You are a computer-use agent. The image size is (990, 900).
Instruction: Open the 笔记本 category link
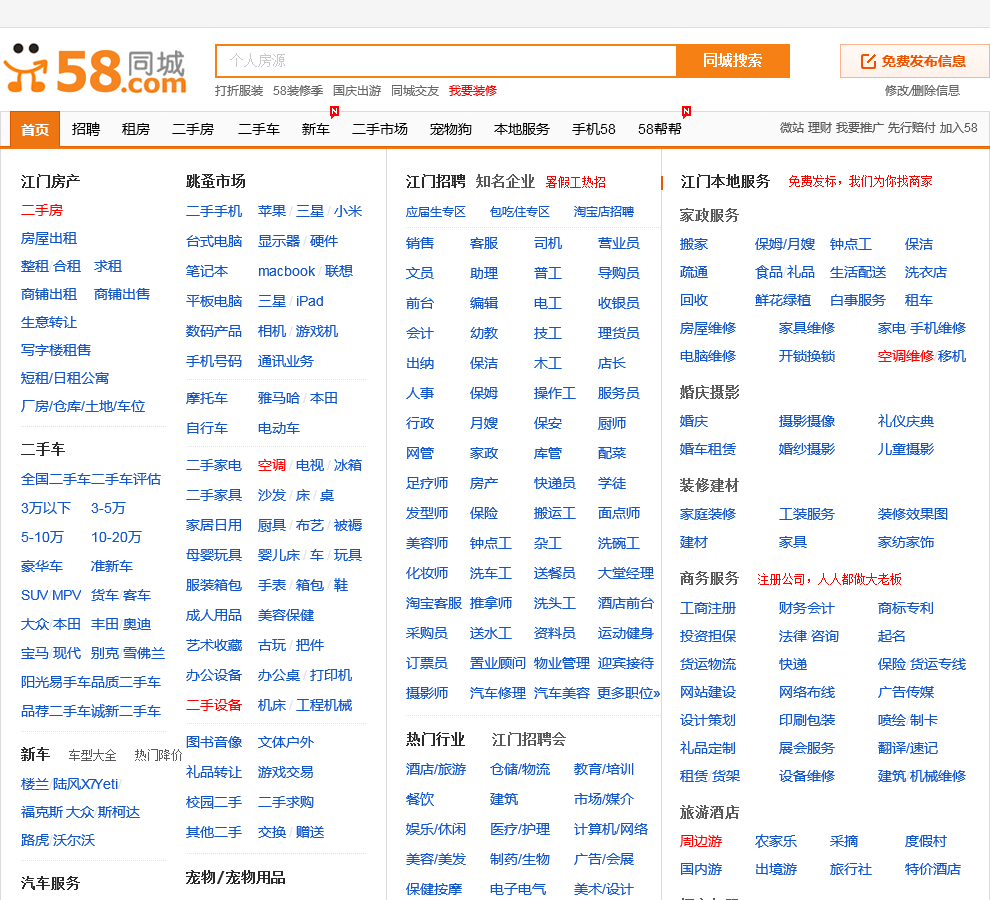point(206,272)
